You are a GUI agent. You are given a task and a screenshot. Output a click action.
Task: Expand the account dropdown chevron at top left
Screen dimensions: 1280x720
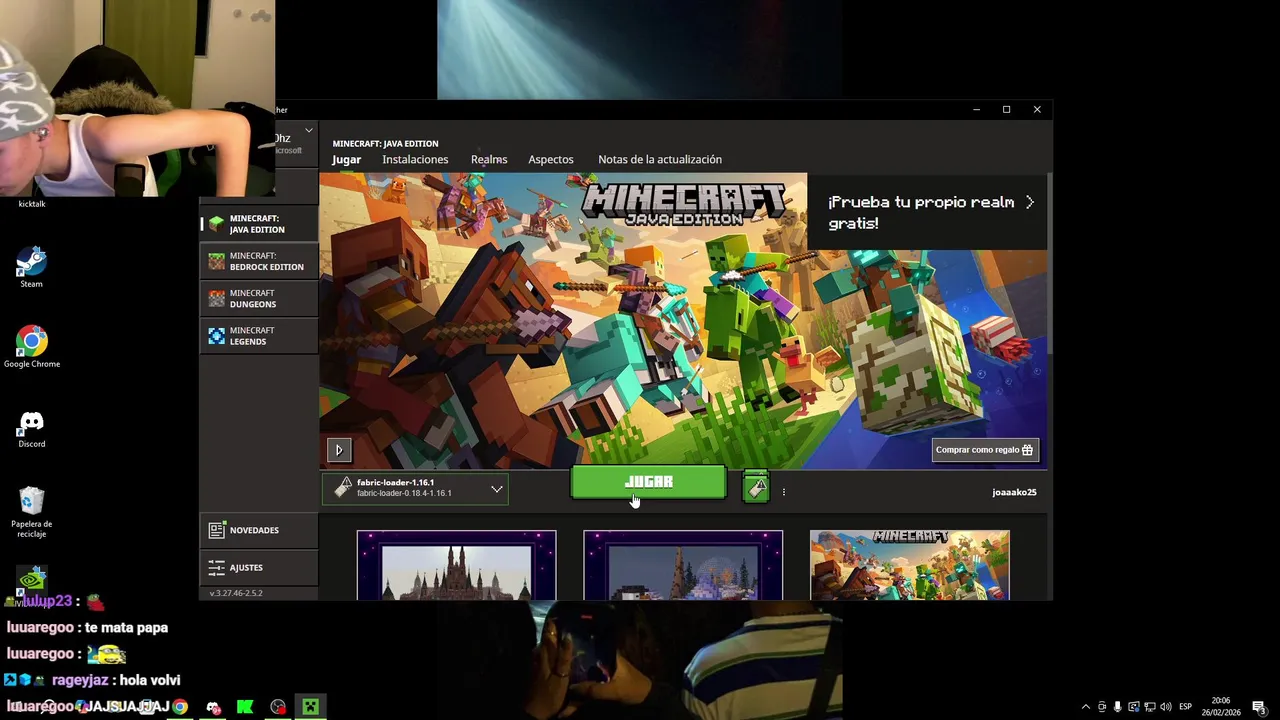[x=309, y=131]
